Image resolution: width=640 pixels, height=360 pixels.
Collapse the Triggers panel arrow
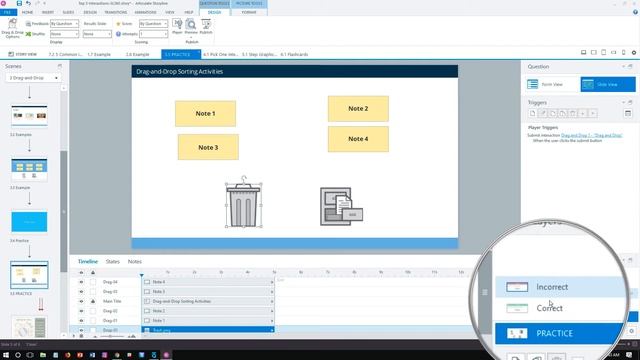[x=623, y=102]
